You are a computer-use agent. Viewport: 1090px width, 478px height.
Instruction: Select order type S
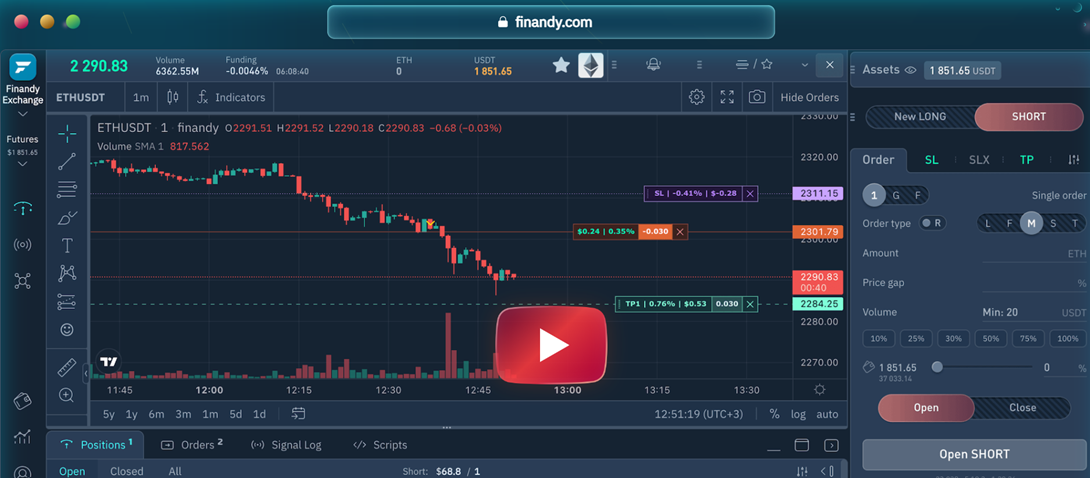(x=1053, y=223)
